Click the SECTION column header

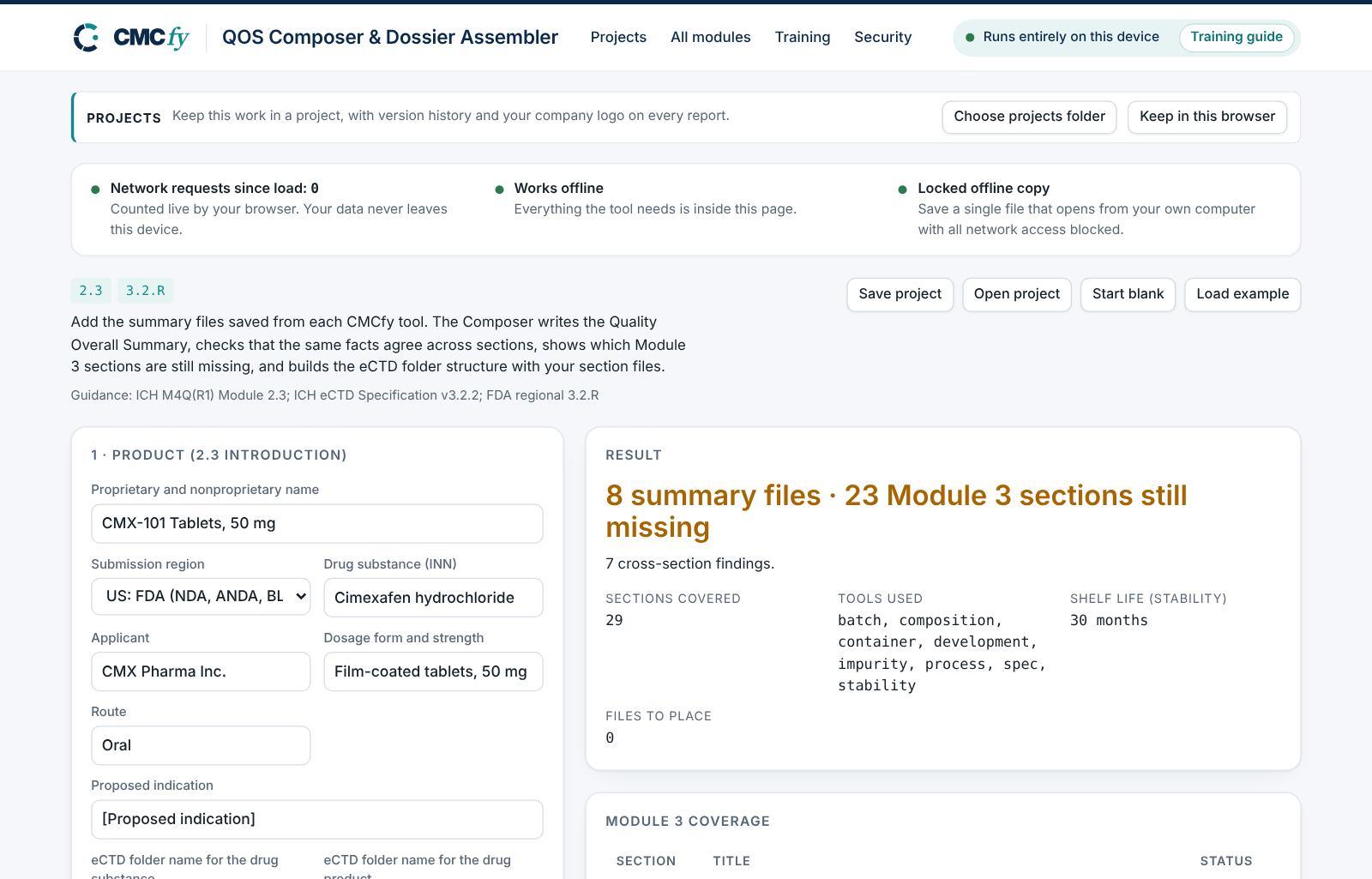pyautogui.click(x=646, y=861)
